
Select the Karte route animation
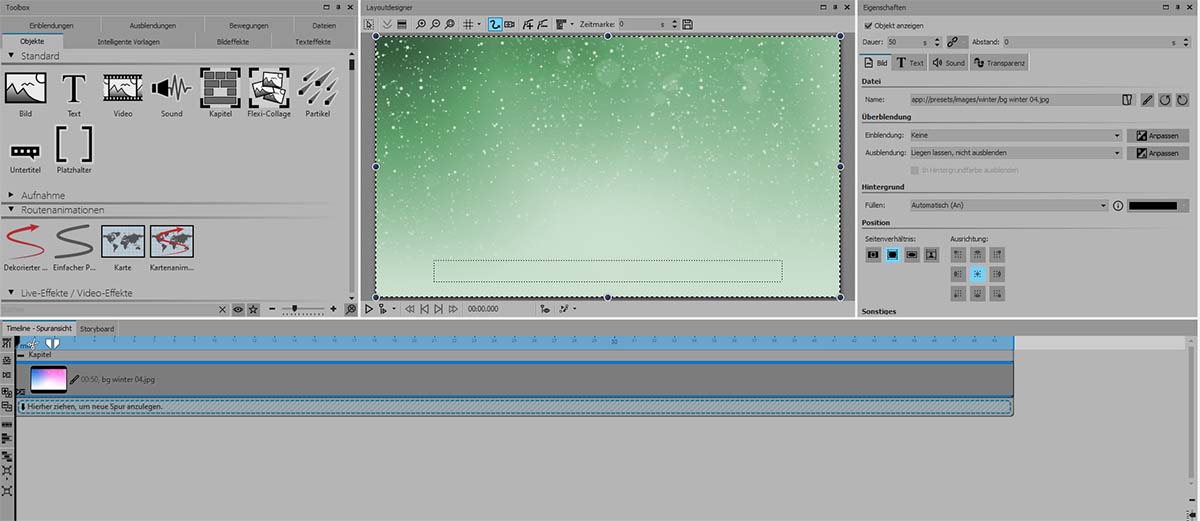coord(122,240)
